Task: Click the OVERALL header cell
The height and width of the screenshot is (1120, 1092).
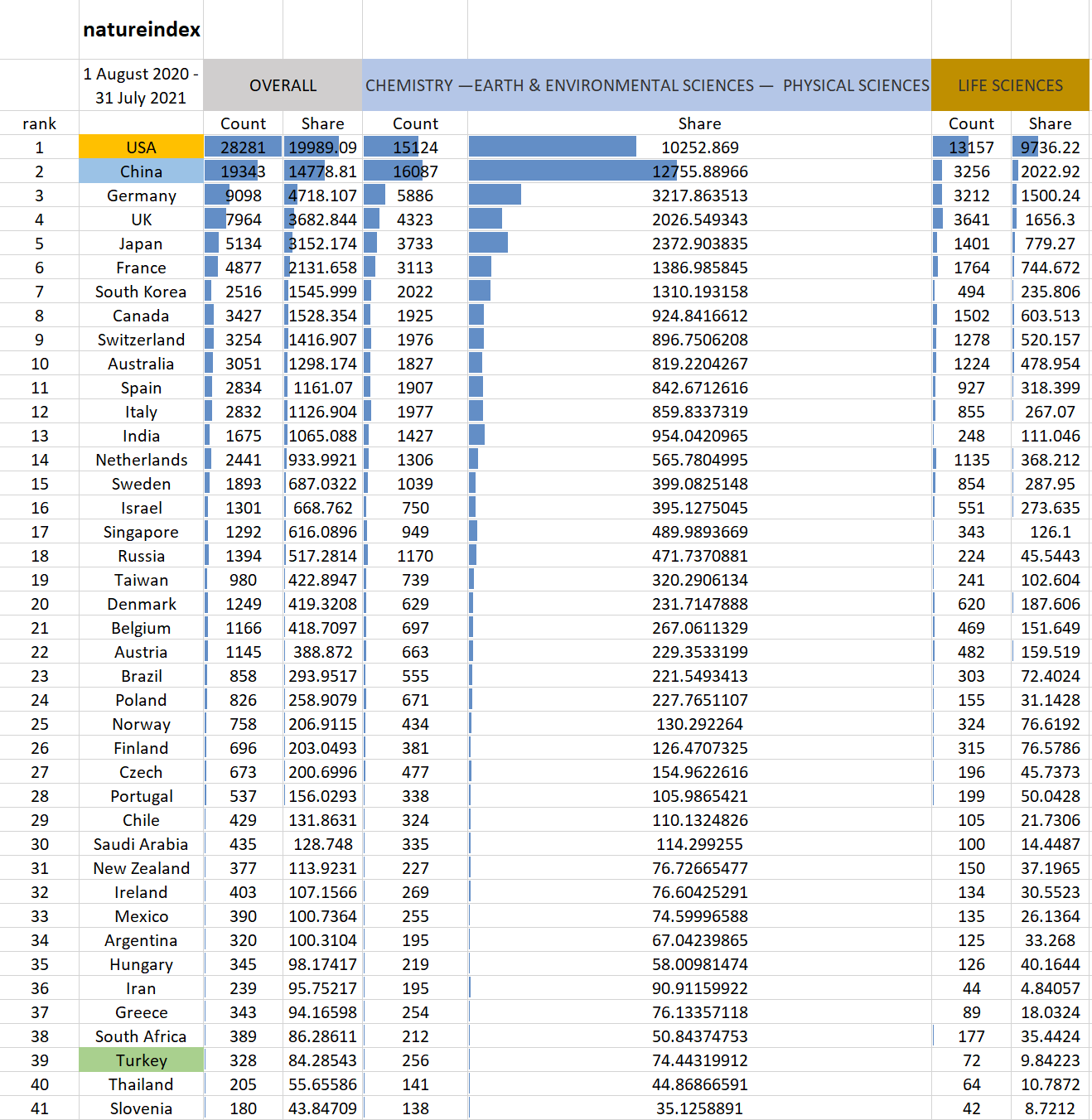Action: pyautogui.click(x=283, y=85)
